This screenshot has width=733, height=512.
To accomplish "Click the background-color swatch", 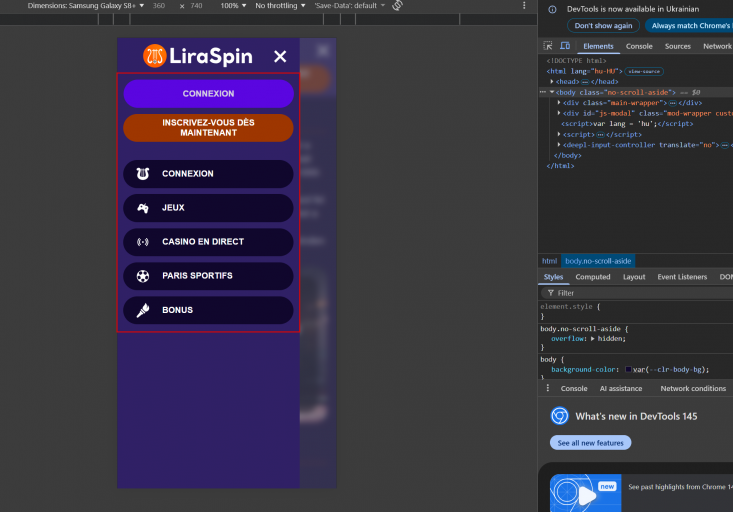I will coord(628,370).
